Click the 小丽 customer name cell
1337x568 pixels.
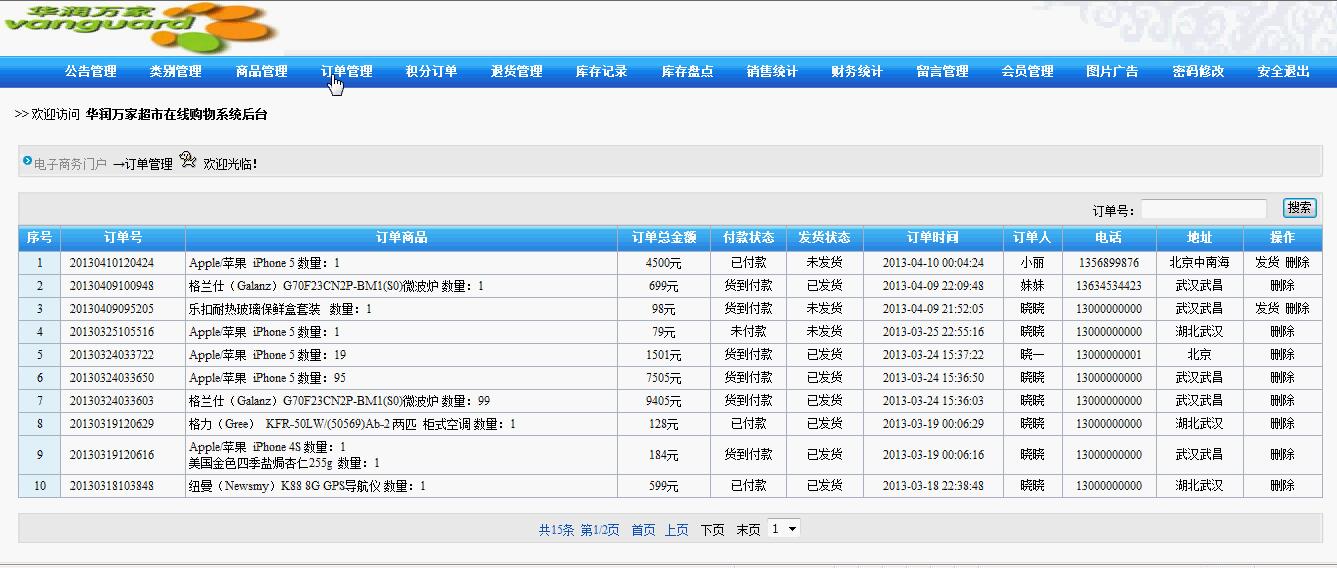(1032, 263)
